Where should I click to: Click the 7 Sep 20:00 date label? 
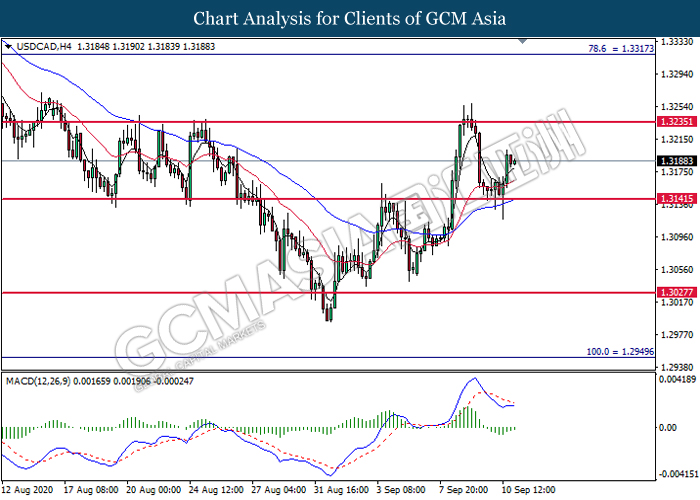464,490
